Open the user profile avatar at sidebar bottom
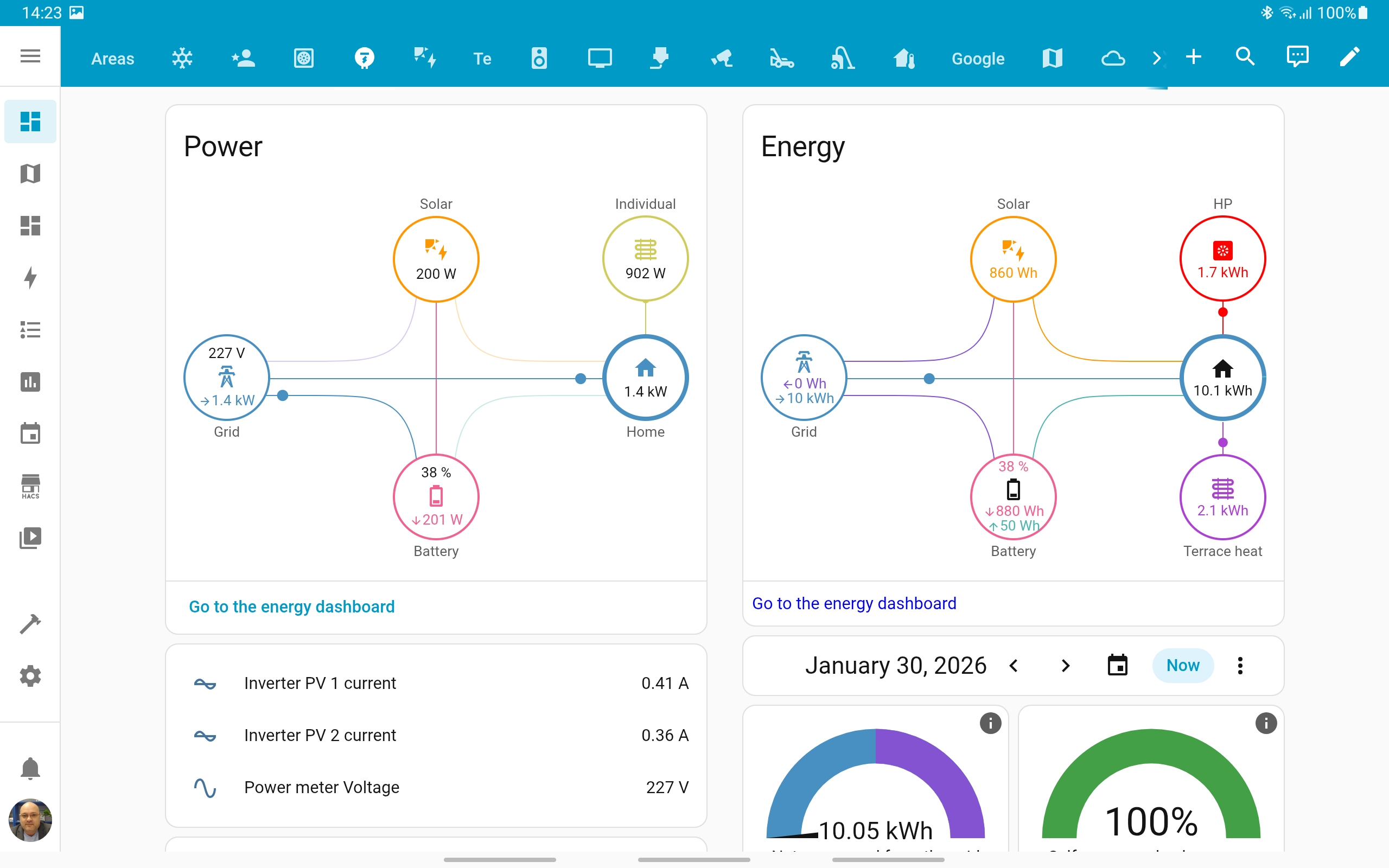Image resolution: width=1389 pixels, height=868 pixels. point(30,821)
